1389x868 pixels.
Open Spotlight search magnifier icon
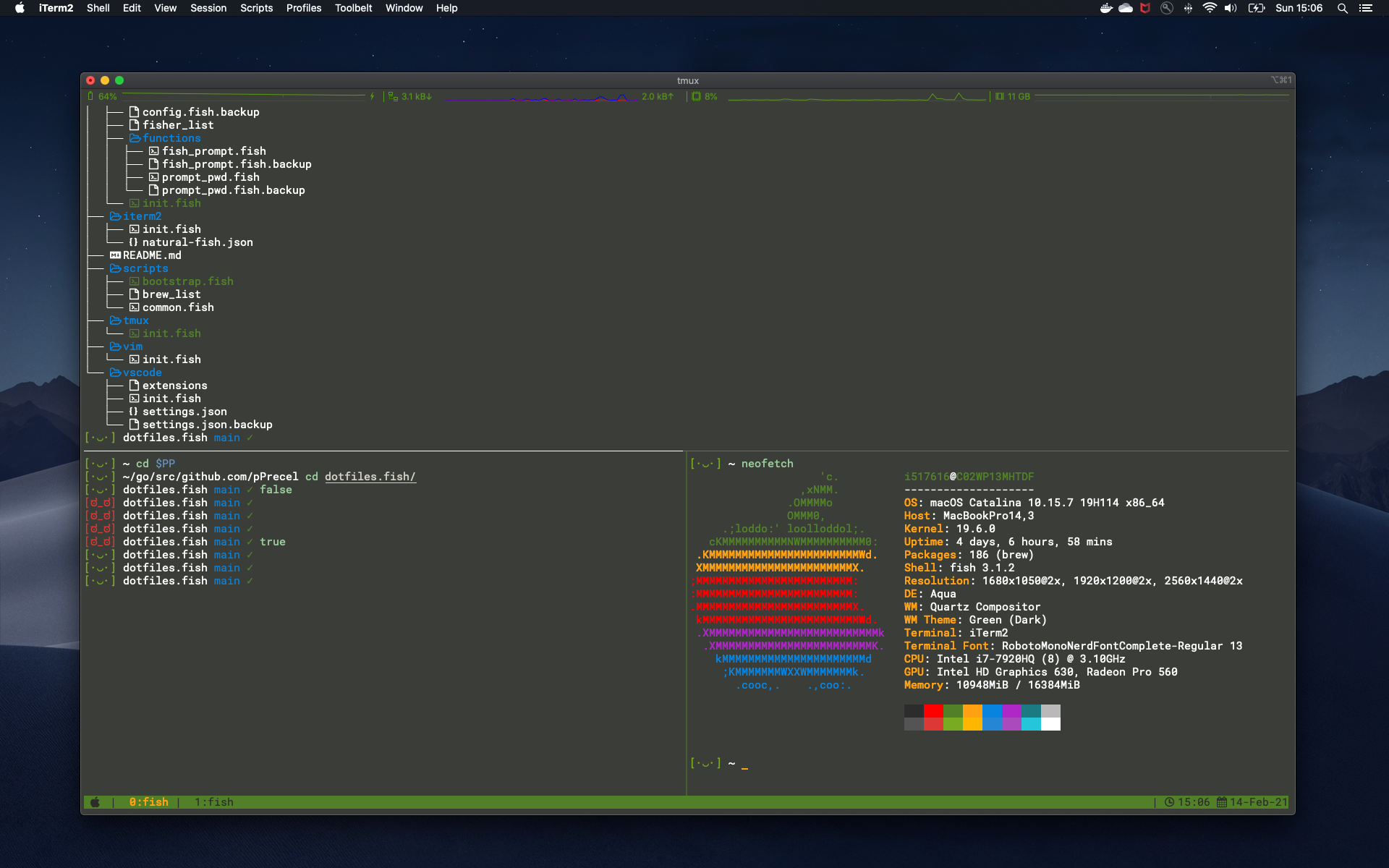point(1342,8)
